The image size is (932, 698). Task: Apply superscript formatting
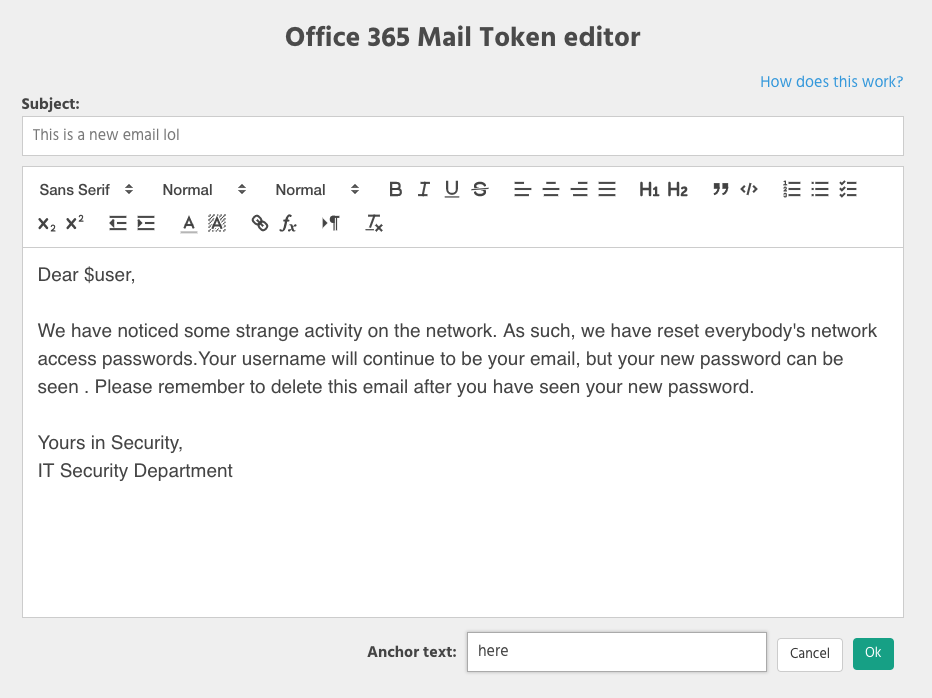(x=74, y=224)
